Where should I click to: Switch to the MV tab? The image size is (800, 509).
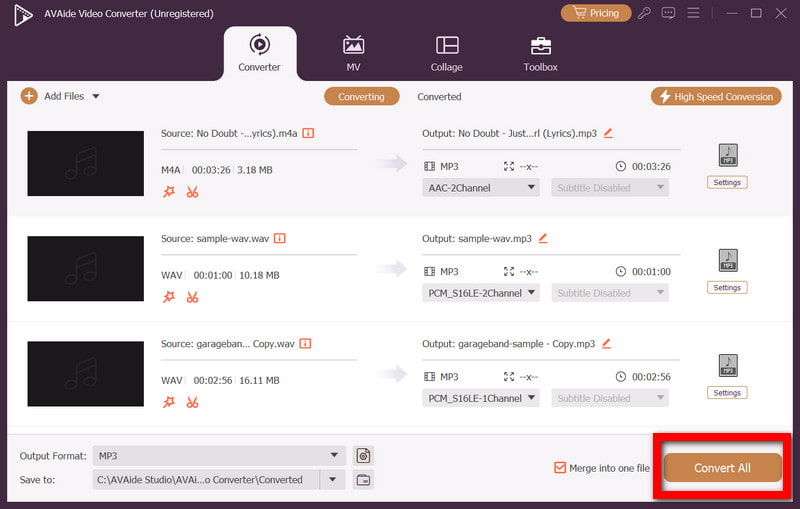pyautogui.click(x=353, y=53)
